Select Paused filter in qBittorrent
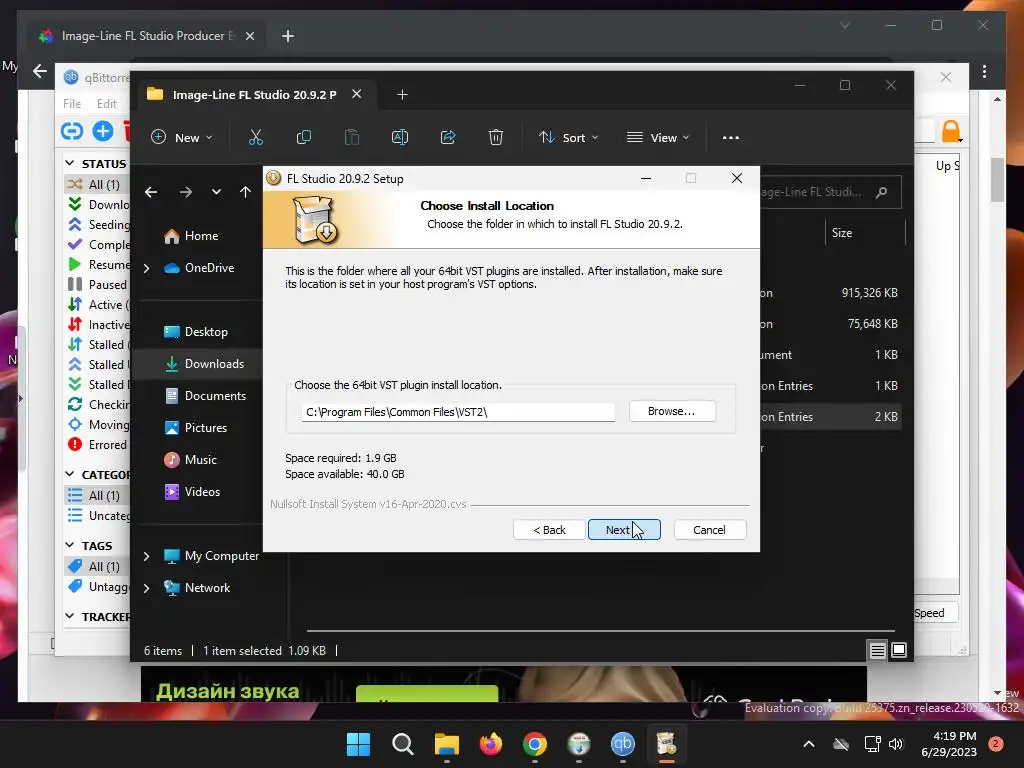This screenshot has width=1024, height=768. click(98, 285)
